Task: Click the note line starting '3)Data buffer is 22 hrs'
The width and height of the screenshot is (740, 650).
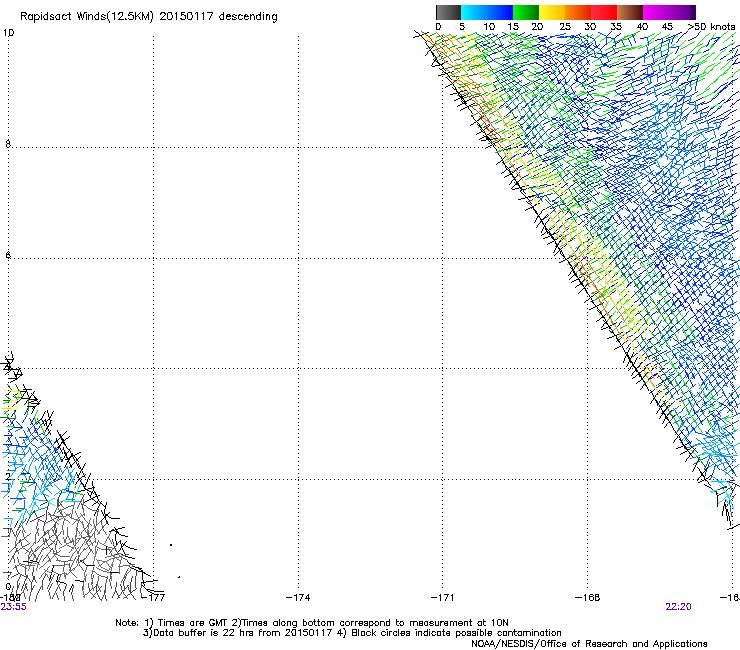Action: [352, 633]
